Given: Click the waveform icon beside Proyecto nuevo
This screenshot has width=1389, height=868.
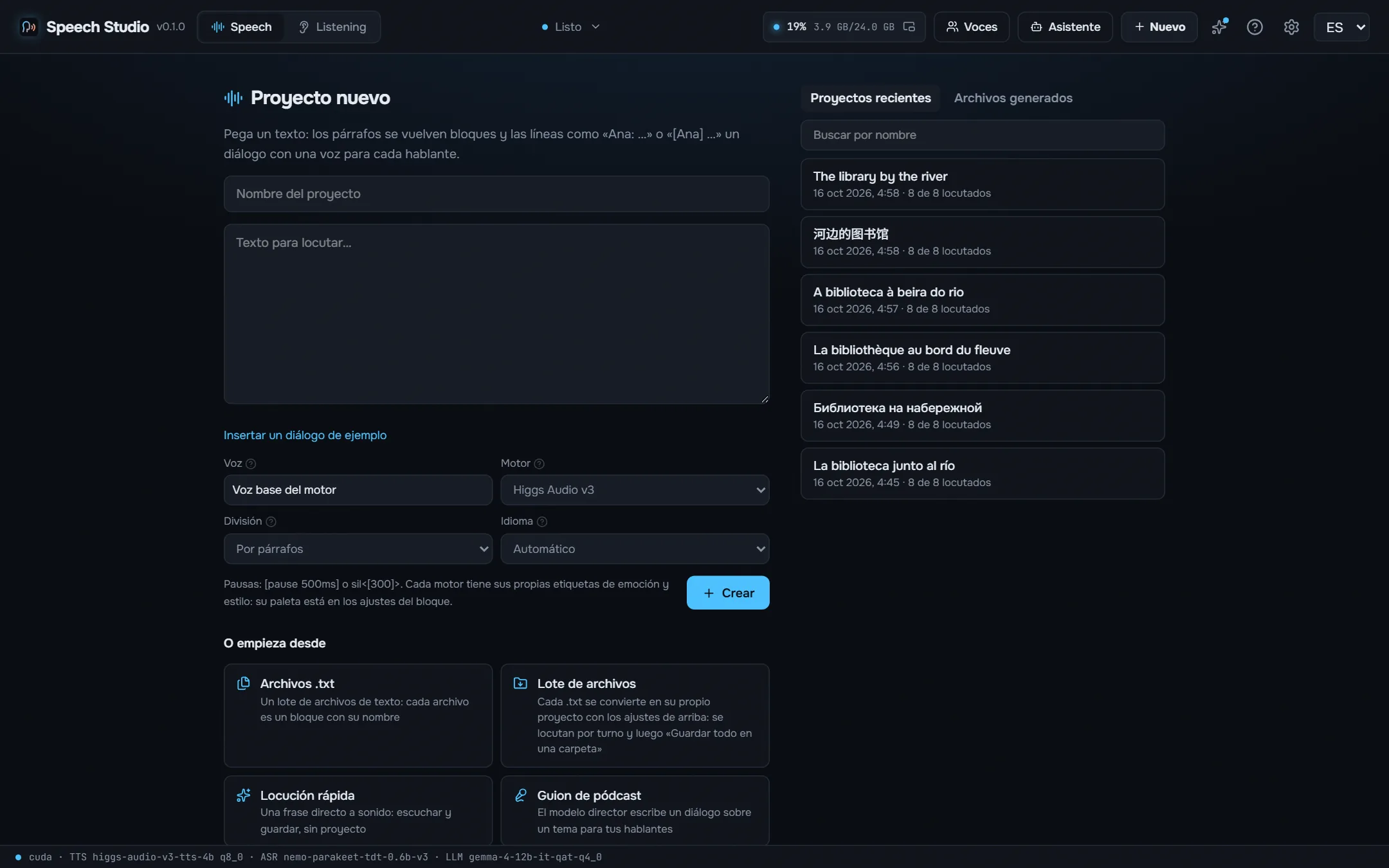Looking at the screenshot, I should click(x=233, y=98).
